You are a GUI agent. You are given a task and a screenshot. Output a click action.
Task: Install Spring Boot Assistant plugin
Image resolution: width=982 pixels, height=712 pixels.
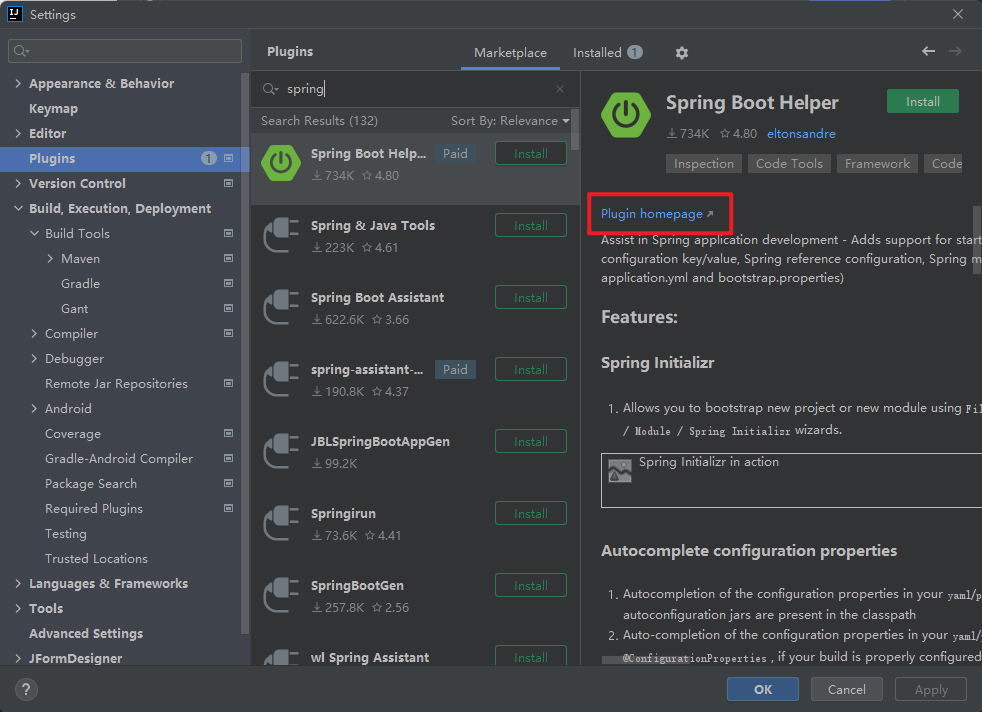530,297
